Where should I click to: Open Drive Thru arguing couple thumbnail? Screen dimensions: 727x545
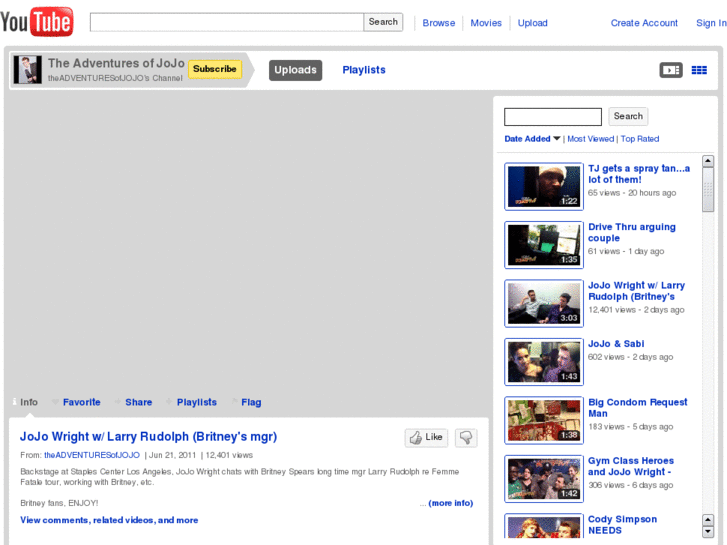pyautogui.click(x=544, y=245)
